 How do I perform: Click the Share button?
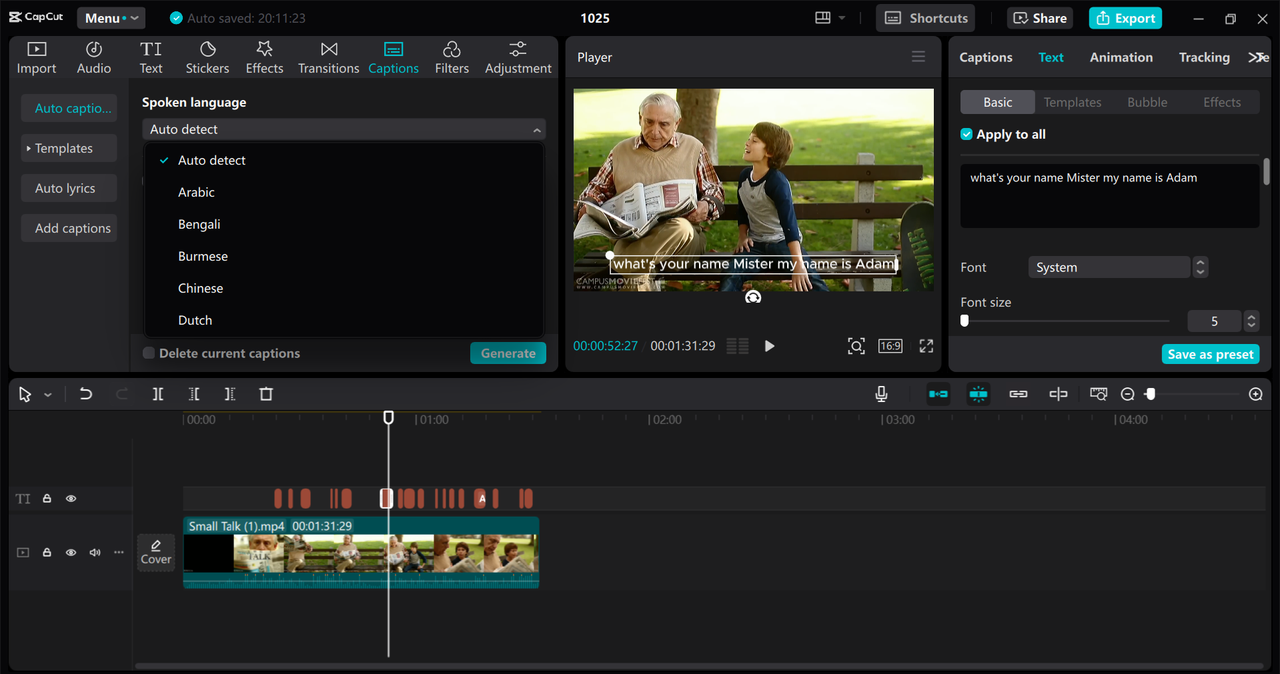[1038, 18]
